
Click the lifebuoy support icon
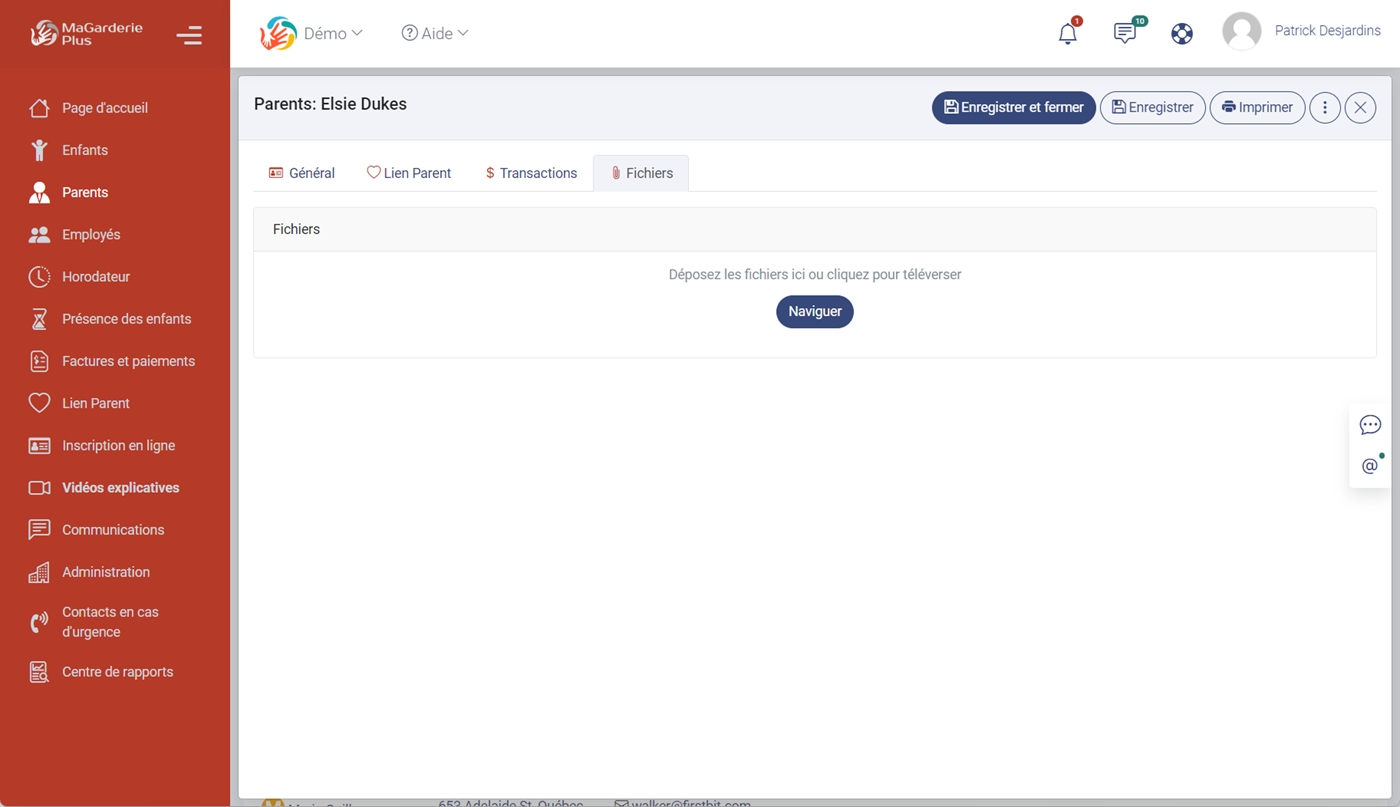[1182, 33]
